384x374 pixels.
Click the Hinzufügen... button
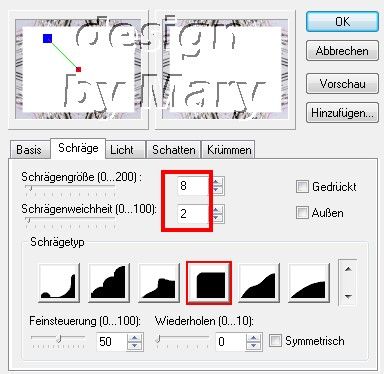click(342, 113)
